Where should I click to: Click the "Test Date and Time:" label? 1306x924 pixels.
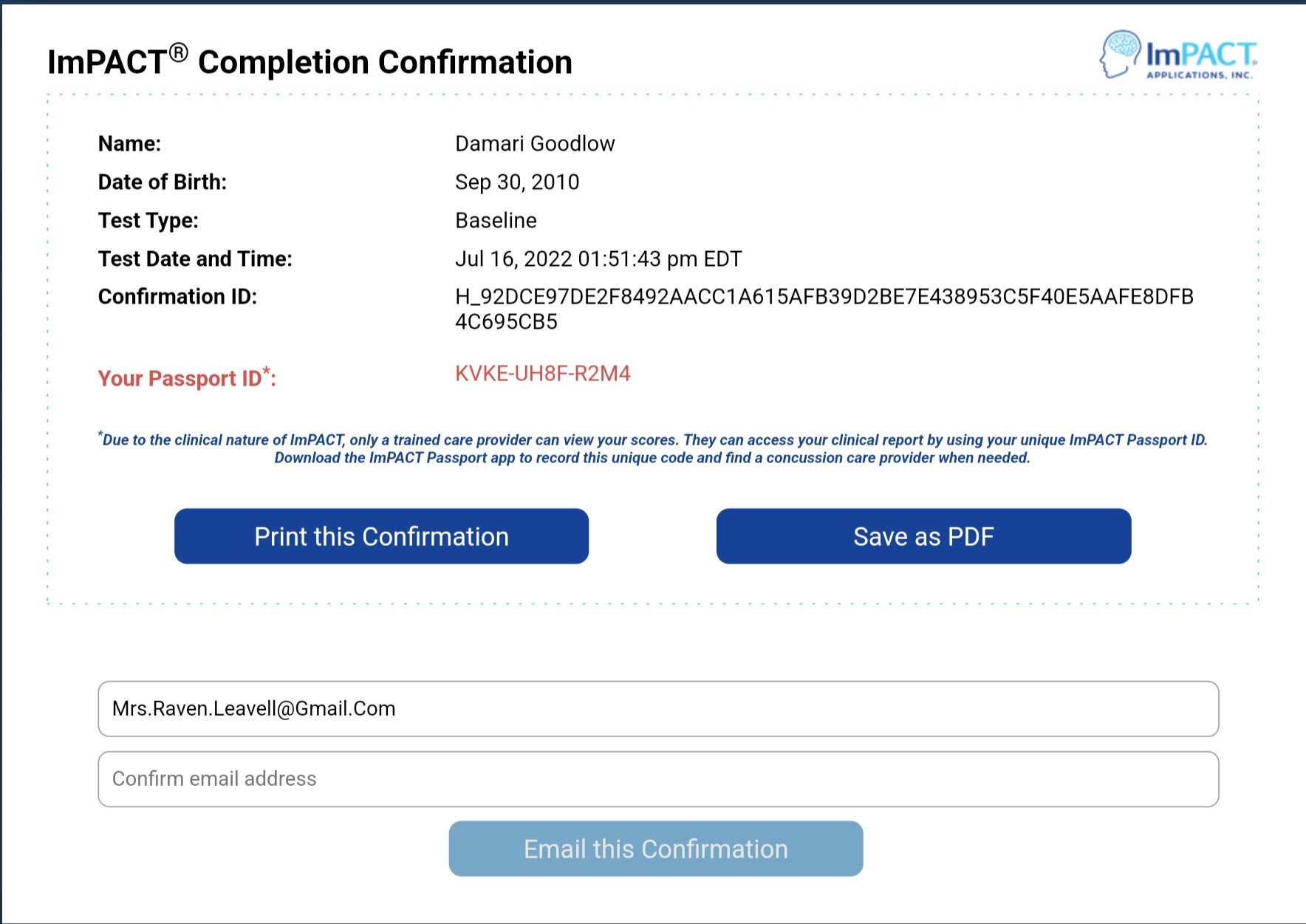tap(195, 259)
